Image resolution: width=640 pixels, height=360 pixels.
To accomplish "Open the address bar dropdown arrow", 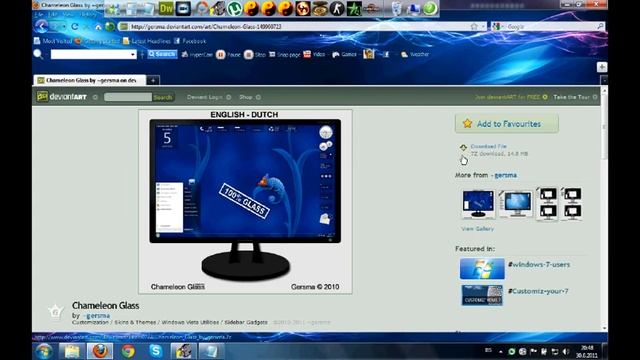I will pyautogui.click(x=484, y=27).
